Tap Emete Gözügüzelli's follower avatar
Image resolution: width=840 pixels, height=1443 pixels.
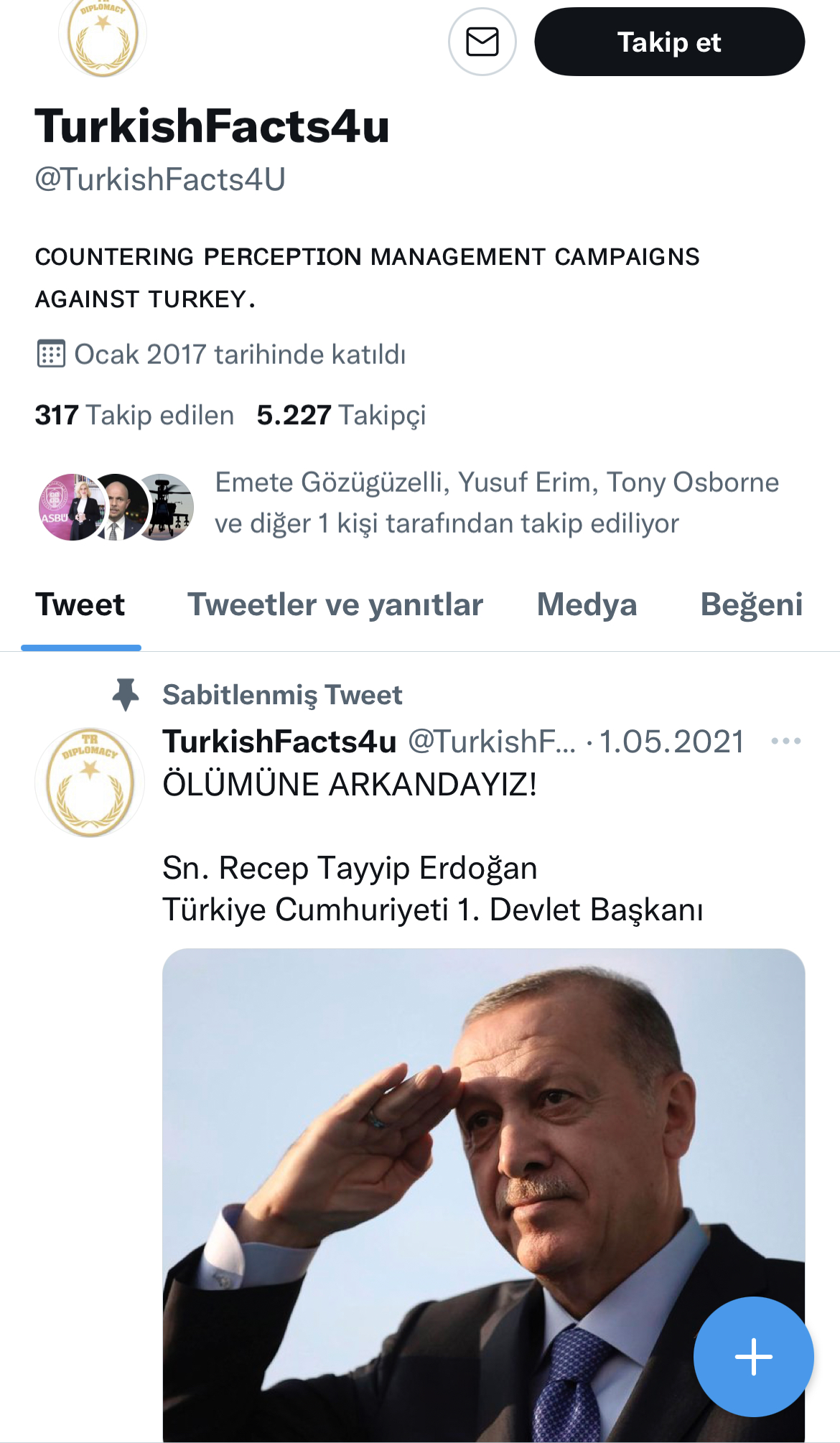point(67,507)
